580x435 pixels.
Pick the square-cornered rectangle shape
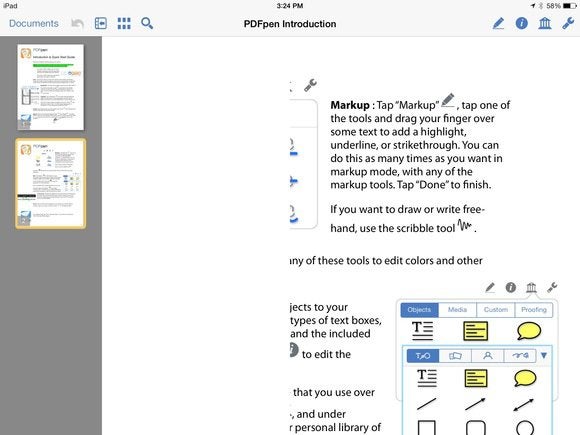426,427
